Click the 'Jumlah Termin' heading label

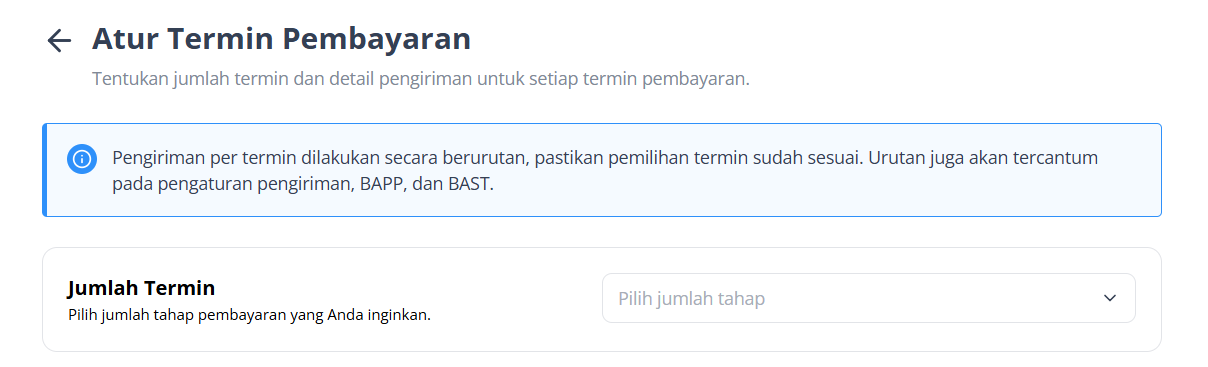(141, 288)
